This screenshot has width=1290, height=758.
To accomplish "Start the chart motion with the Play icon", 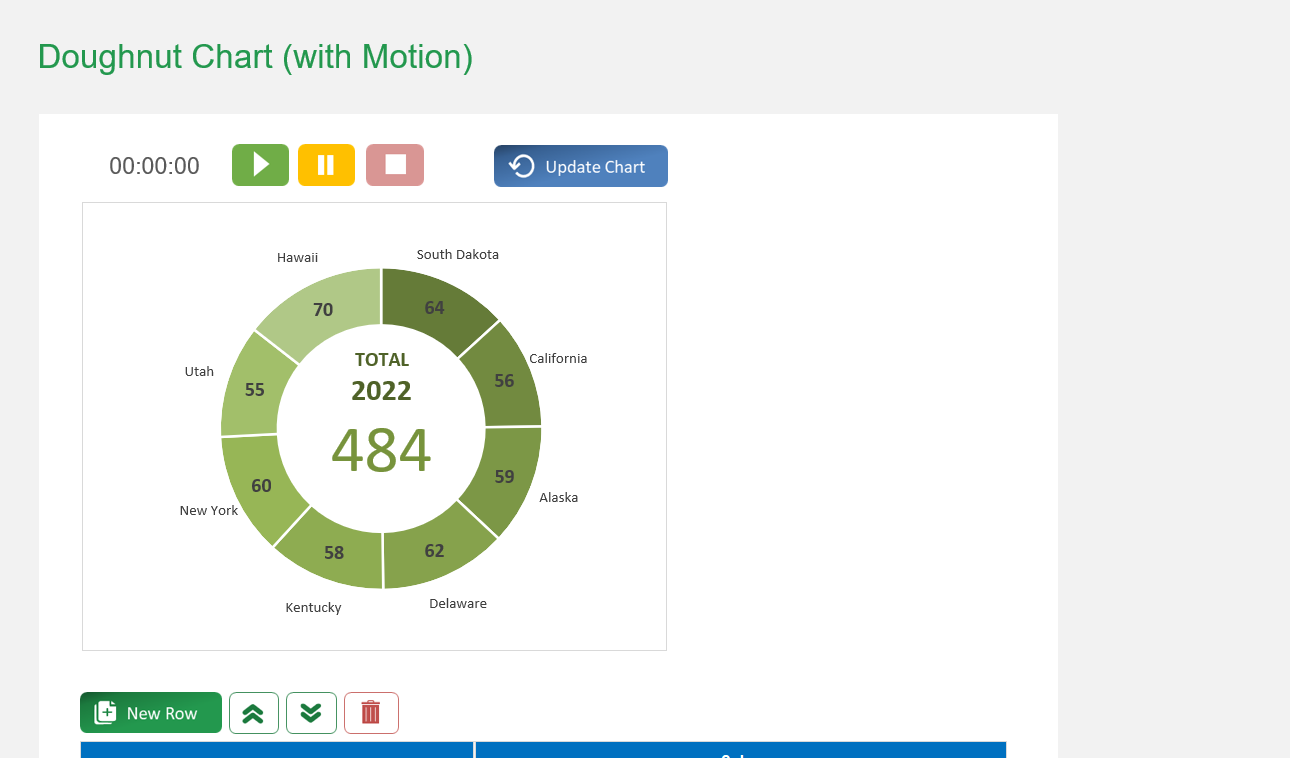I will point(260,164).
